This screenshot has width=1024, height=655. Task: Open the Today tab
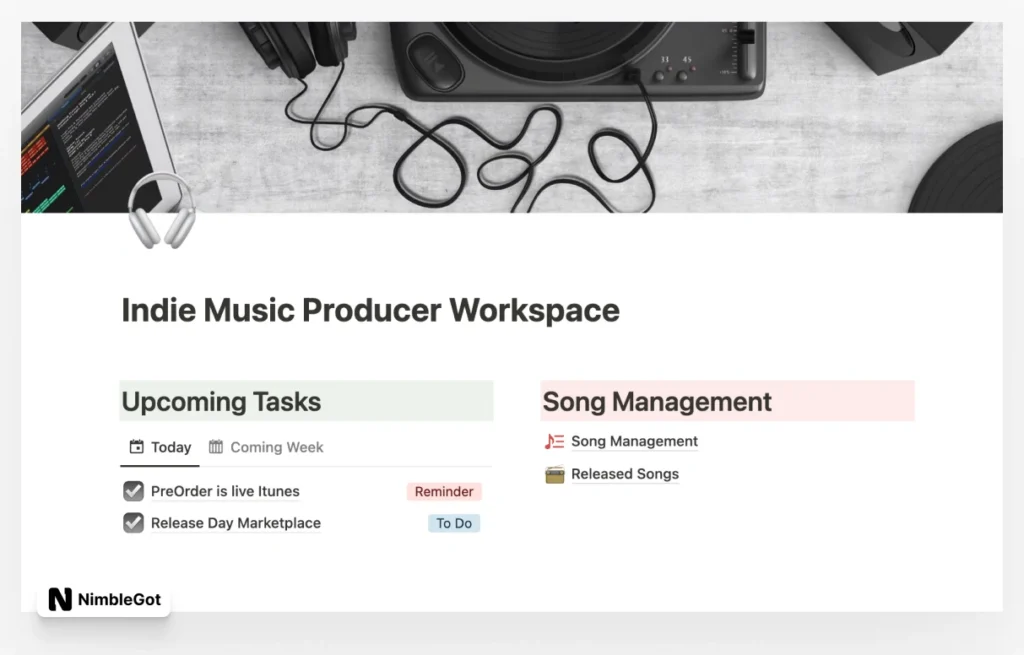pyautogui.click(x=160, y=447)
